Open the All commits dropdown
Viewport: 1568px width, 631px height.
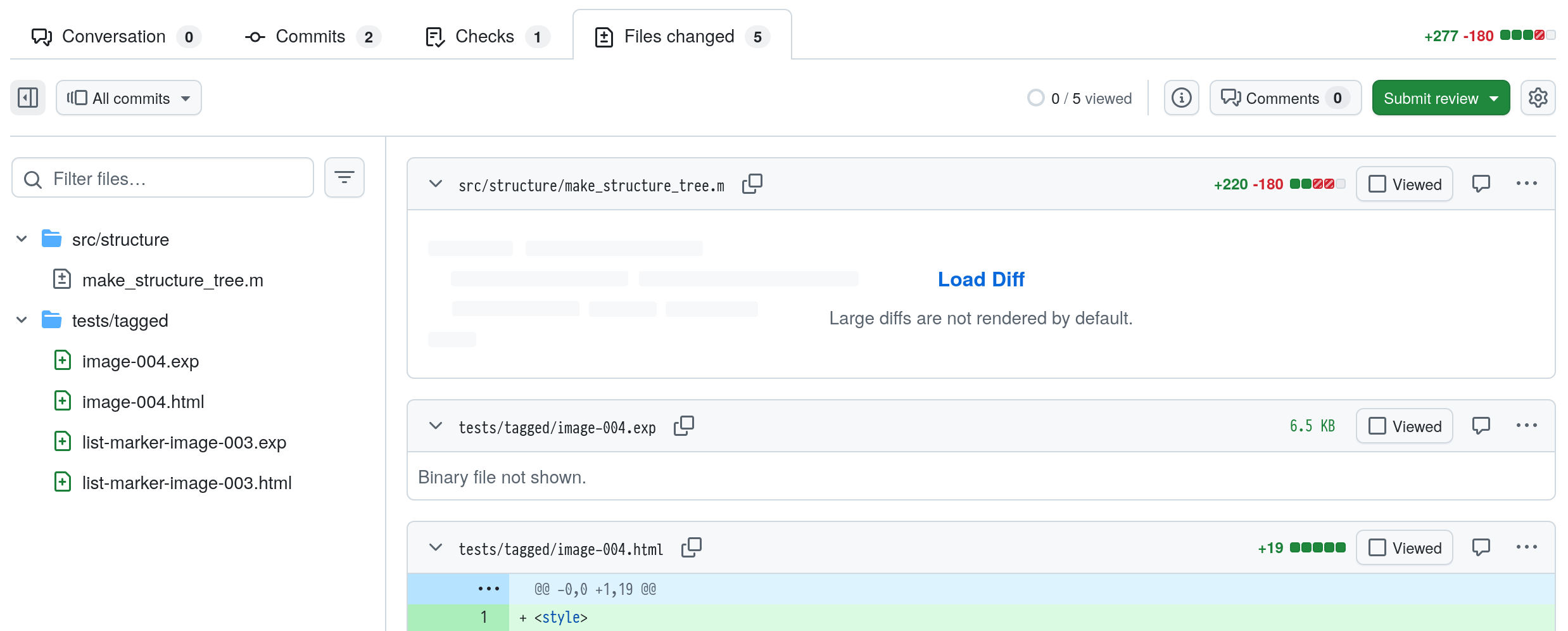129,98
